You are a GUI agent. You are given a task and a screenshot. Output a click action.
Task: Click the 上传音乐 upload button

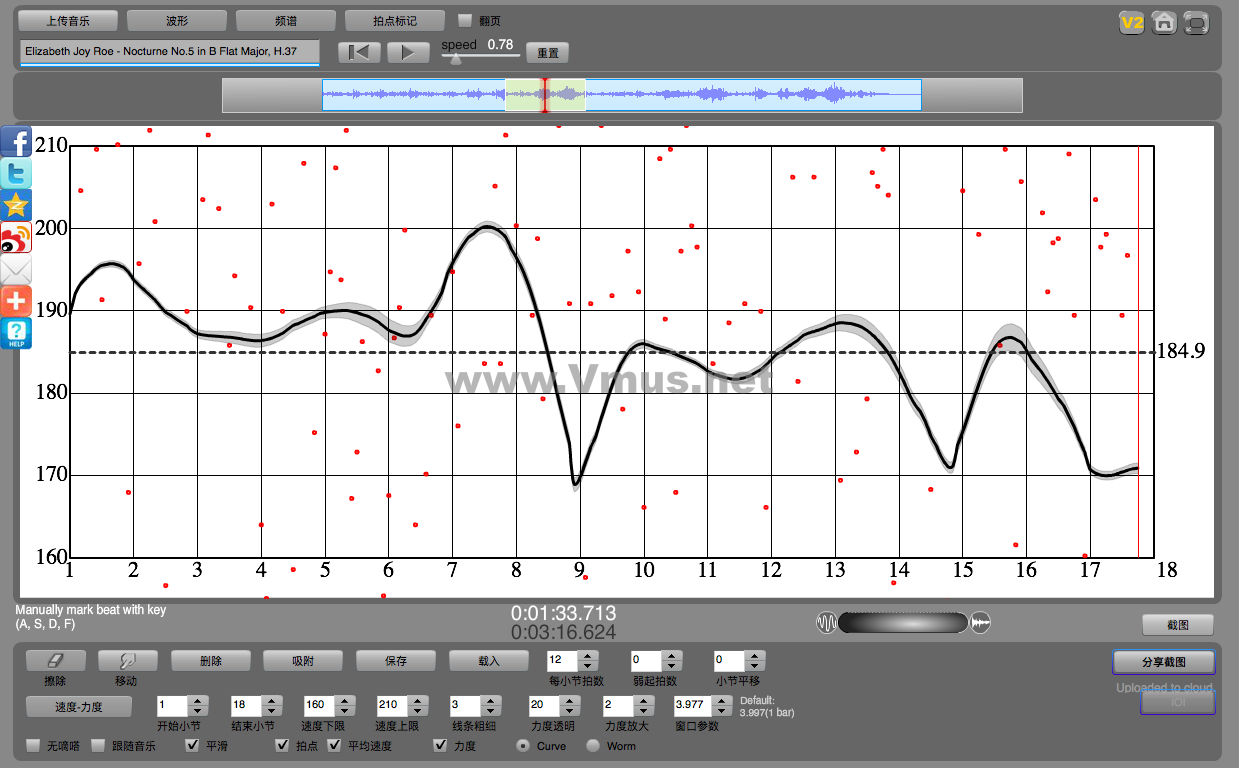(x=68, y=20)
